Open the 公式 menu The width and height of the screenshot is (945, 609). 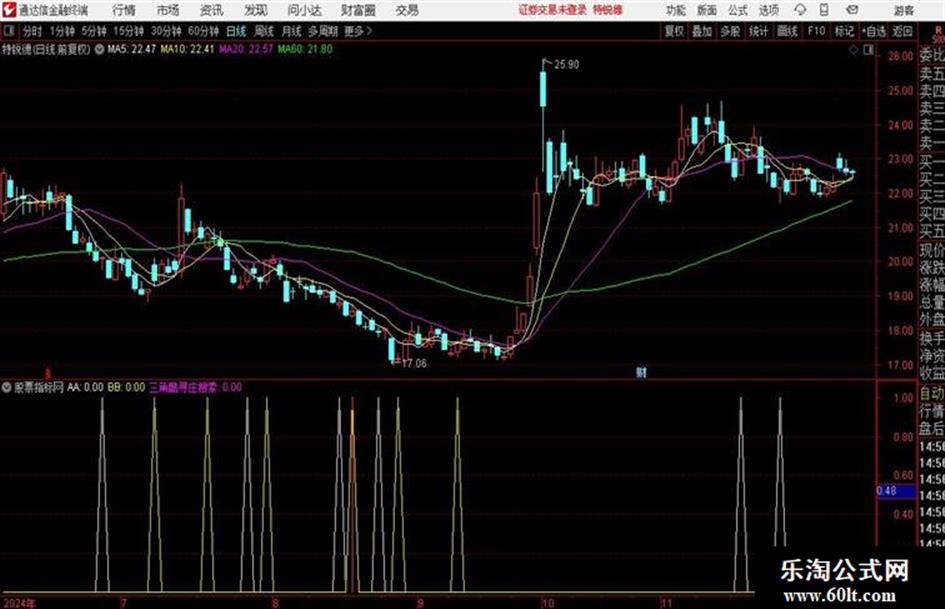click(738, 10)
